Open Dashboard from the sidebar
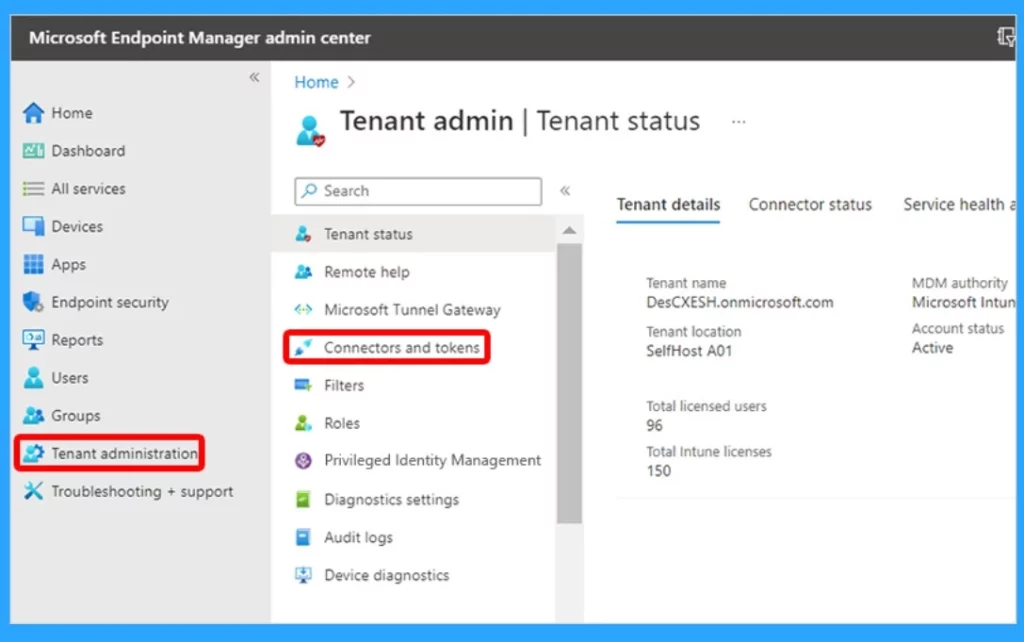Screen dimensions: 1024x642 pyautogui.click(x=88, y=151)
